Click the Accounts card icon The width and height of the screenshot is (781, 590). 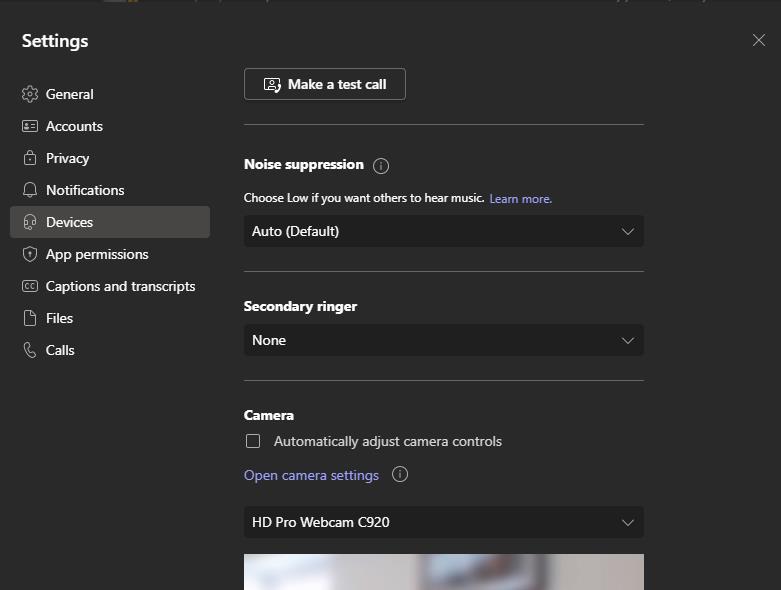30,126
